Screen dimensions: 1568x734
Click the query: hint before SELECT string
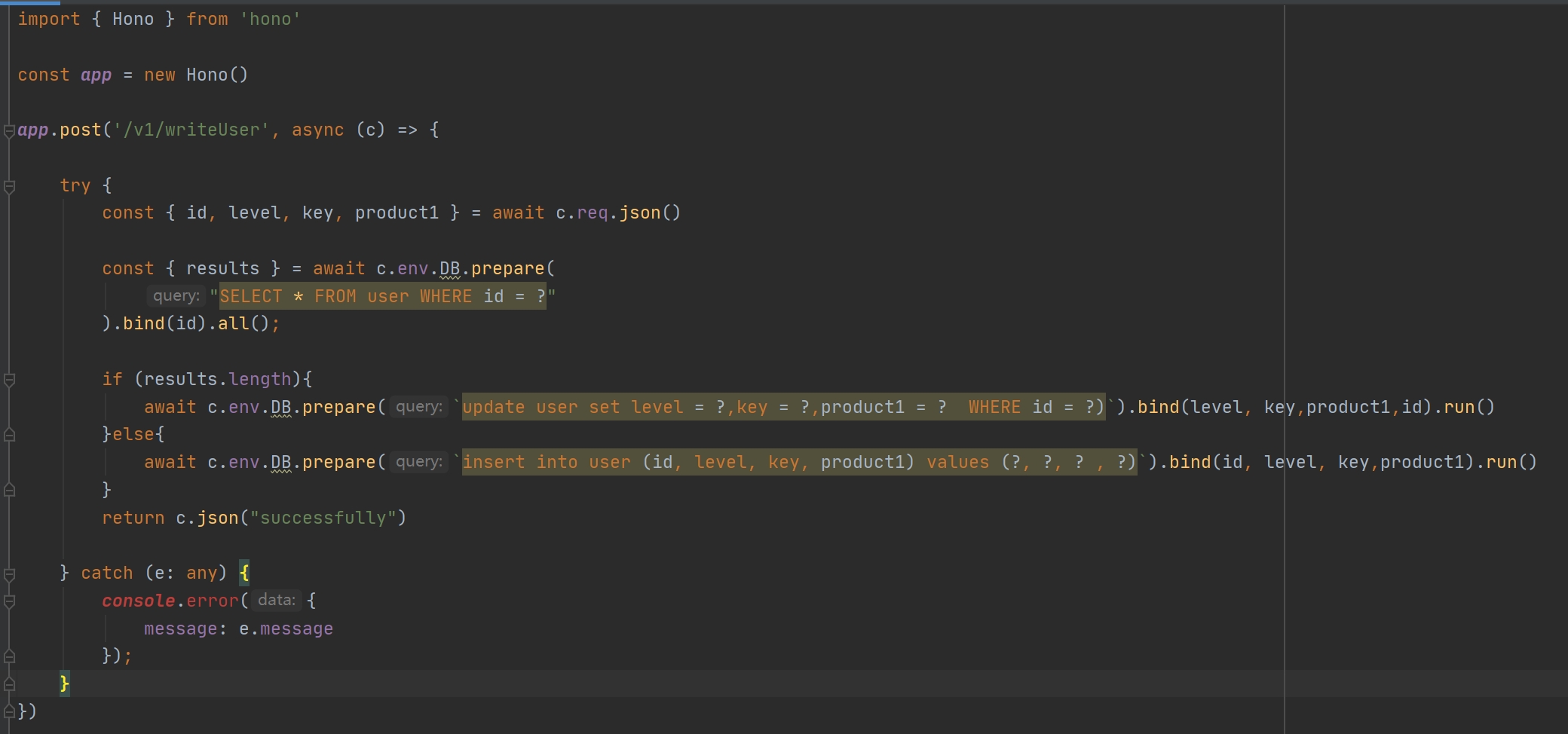(x=176, y=296)
